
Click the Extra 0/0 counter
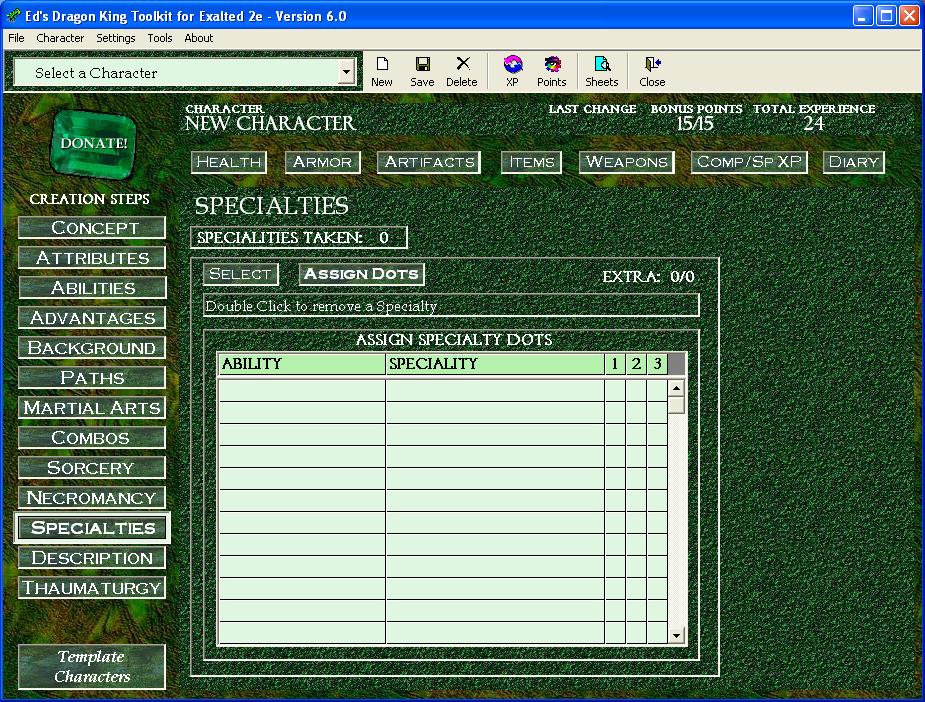[648, 277]
